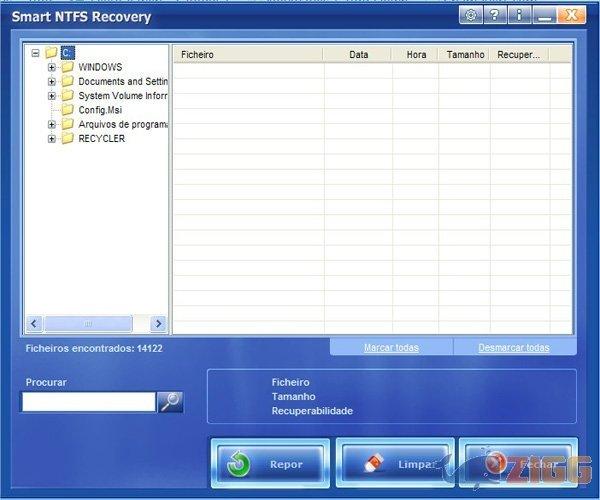Expand Documents and Settings node

click(x=52, y=81)
